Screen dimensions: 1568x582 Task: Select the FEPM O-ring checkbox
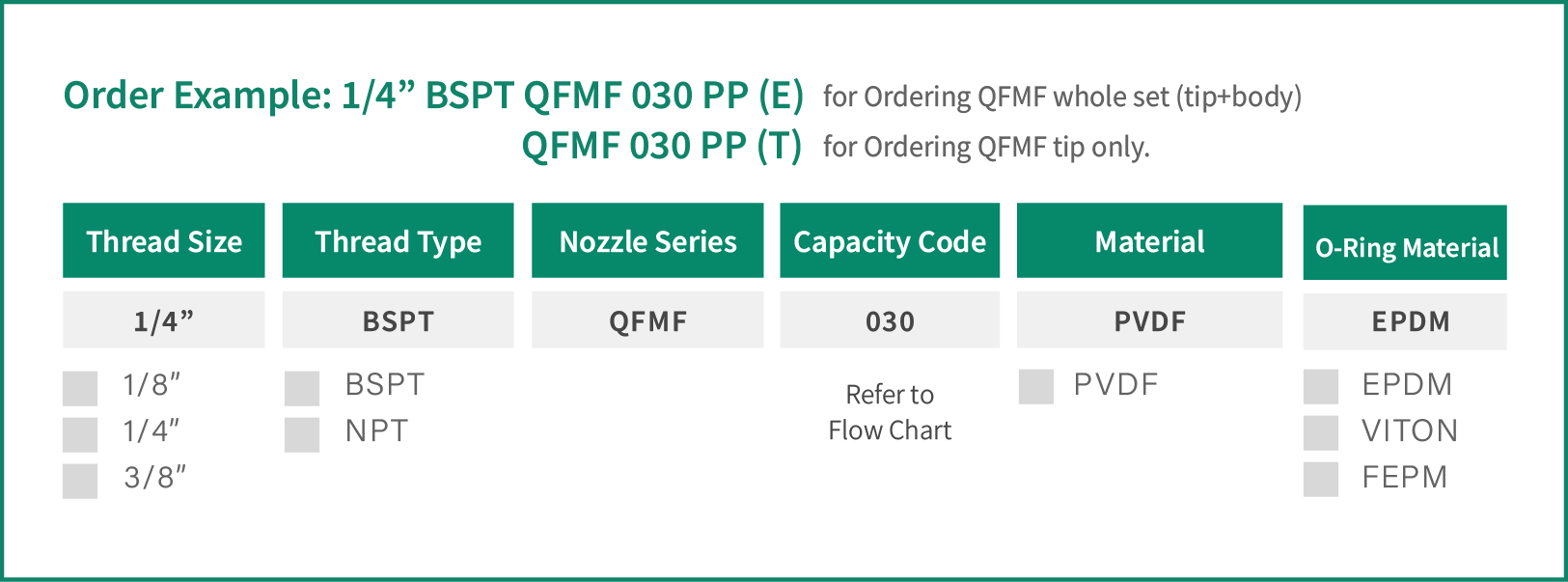[x=1321, y=479]
